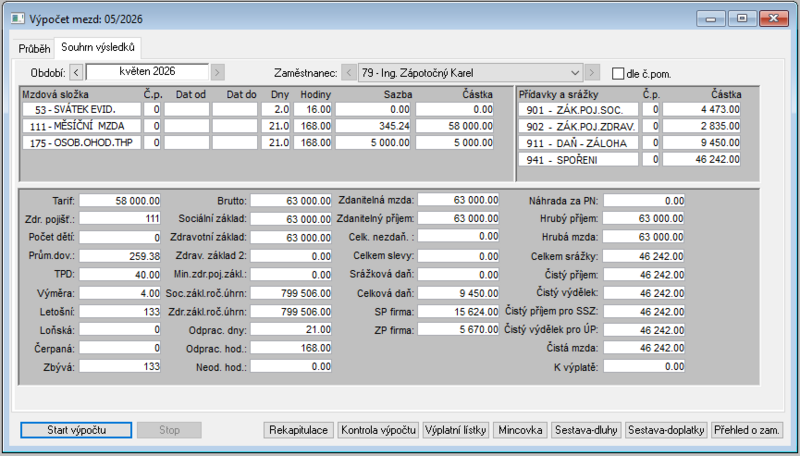Viewport: 800px width, 456px height.
Task: Click the 'Přídavky a srážky' column header
Action: [x=559, y=94]
